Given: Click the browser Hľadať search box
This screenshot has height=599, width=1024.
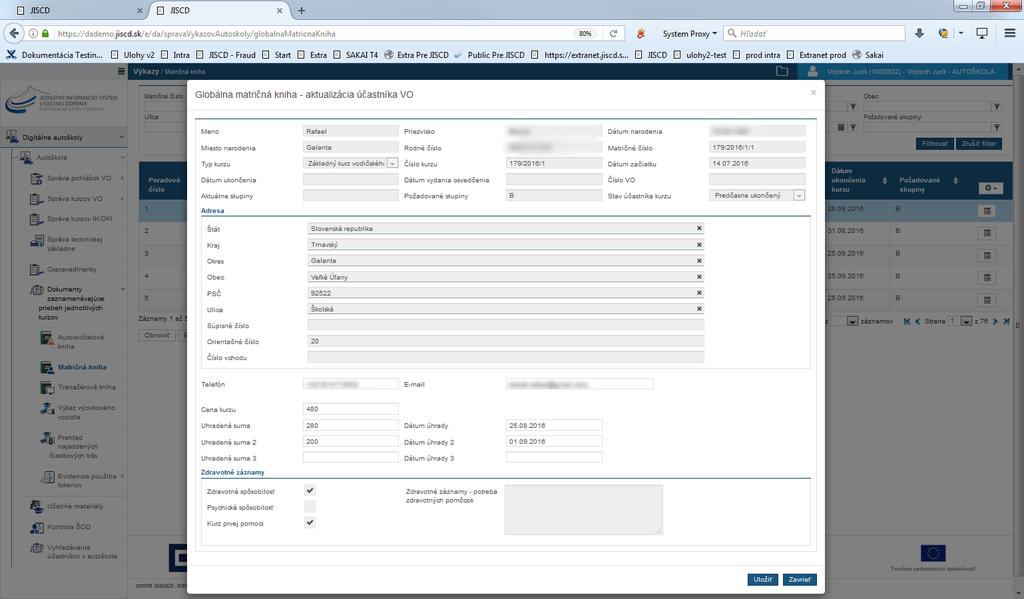Looking at the screenshot, I should click(x=814, y=33).
